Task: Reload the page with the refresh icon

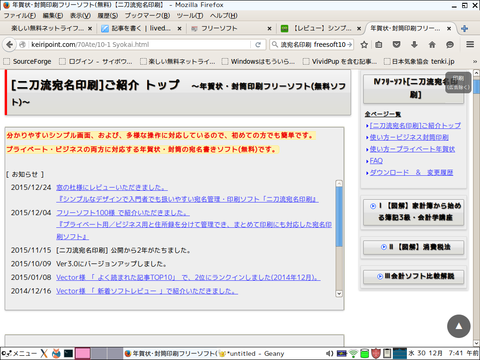Action: point(258,45)
